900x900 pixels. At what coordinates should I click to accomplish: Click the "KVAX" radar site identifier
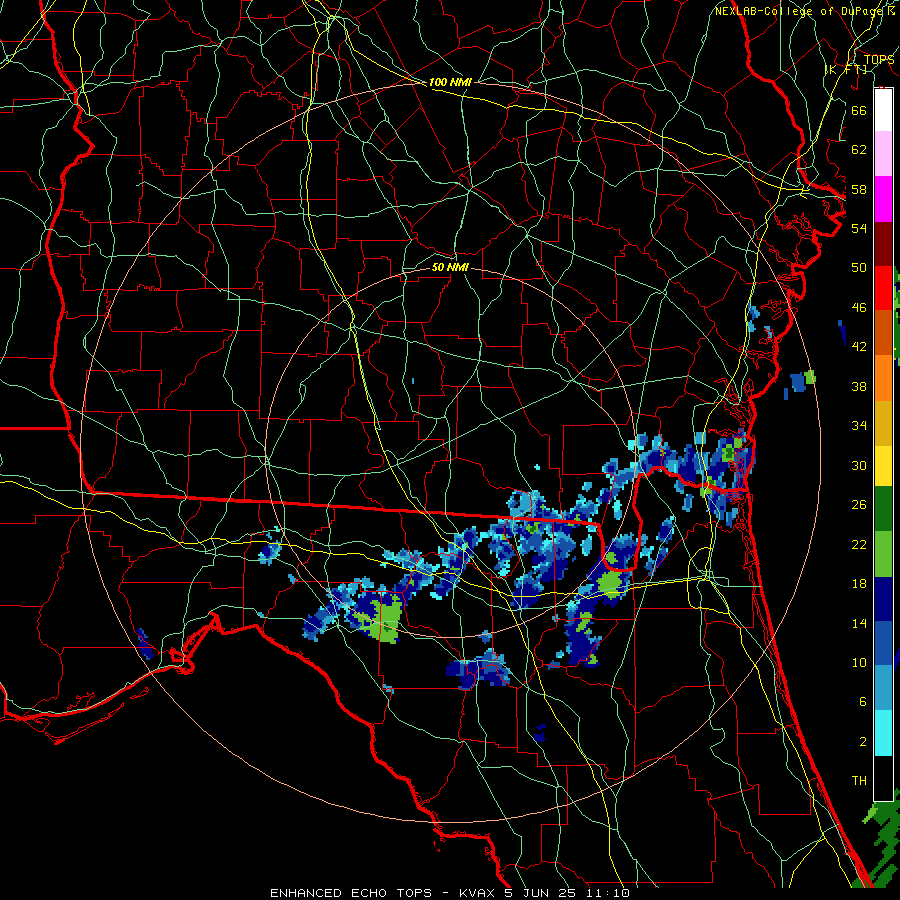click(x=478, y=893)
